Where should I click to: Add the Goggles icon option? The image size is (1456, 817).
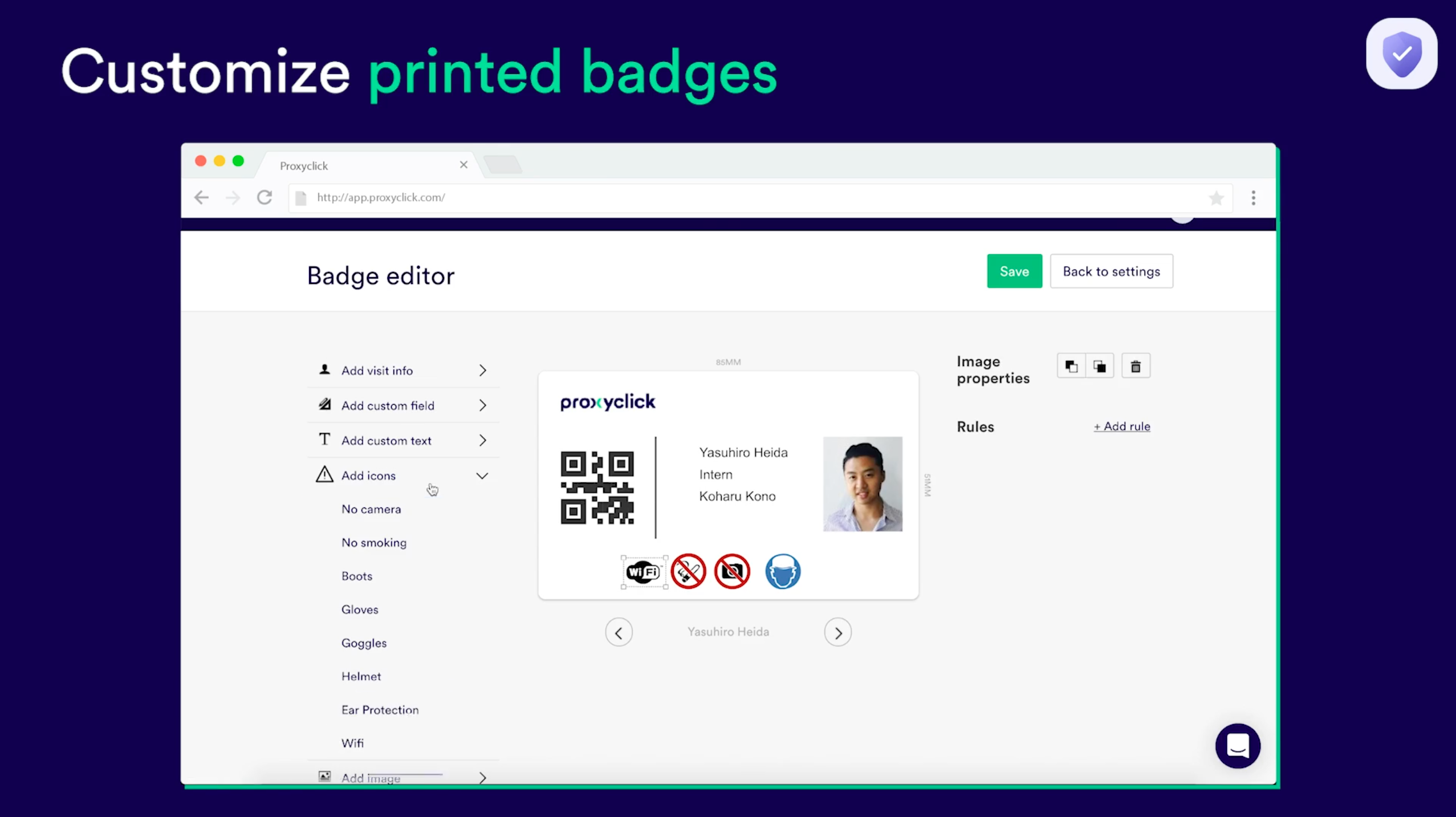[x=364, y=644]
